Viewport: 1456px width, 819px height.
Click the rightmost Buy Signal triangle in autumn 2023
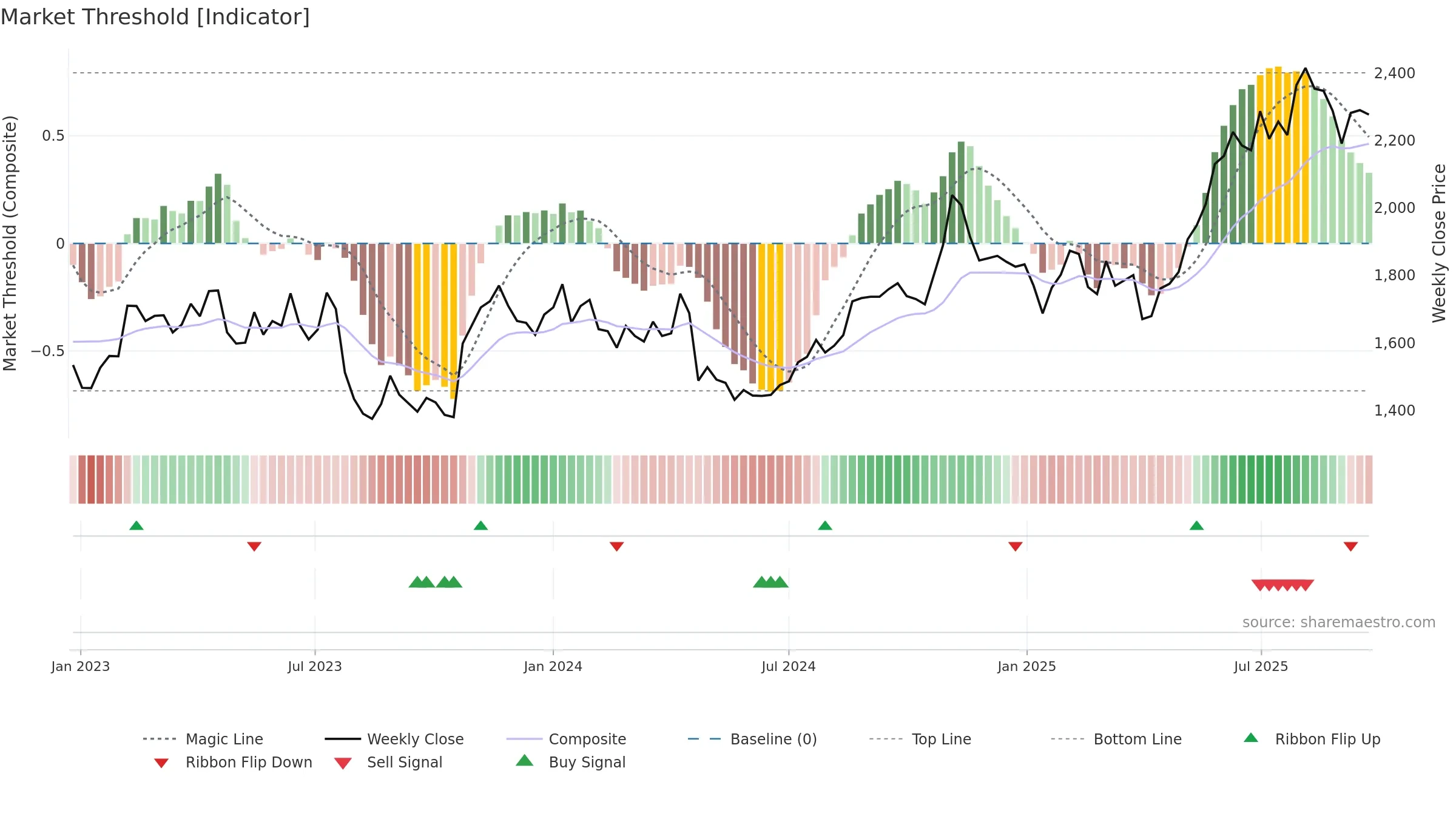(454, 582)
